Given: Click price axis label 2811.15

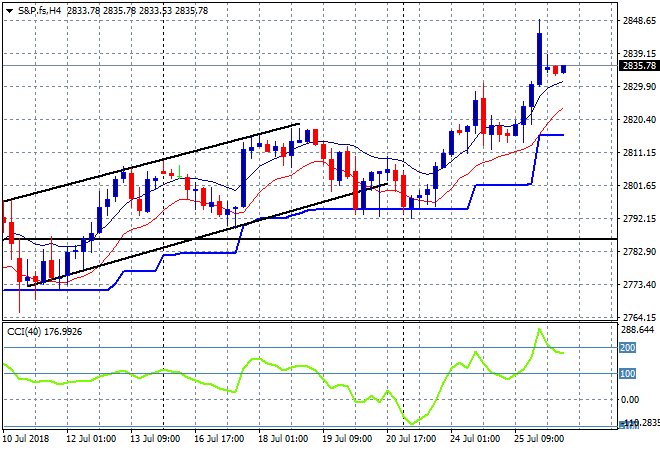Looking at the screenshot, I should (x=639, y=152).
